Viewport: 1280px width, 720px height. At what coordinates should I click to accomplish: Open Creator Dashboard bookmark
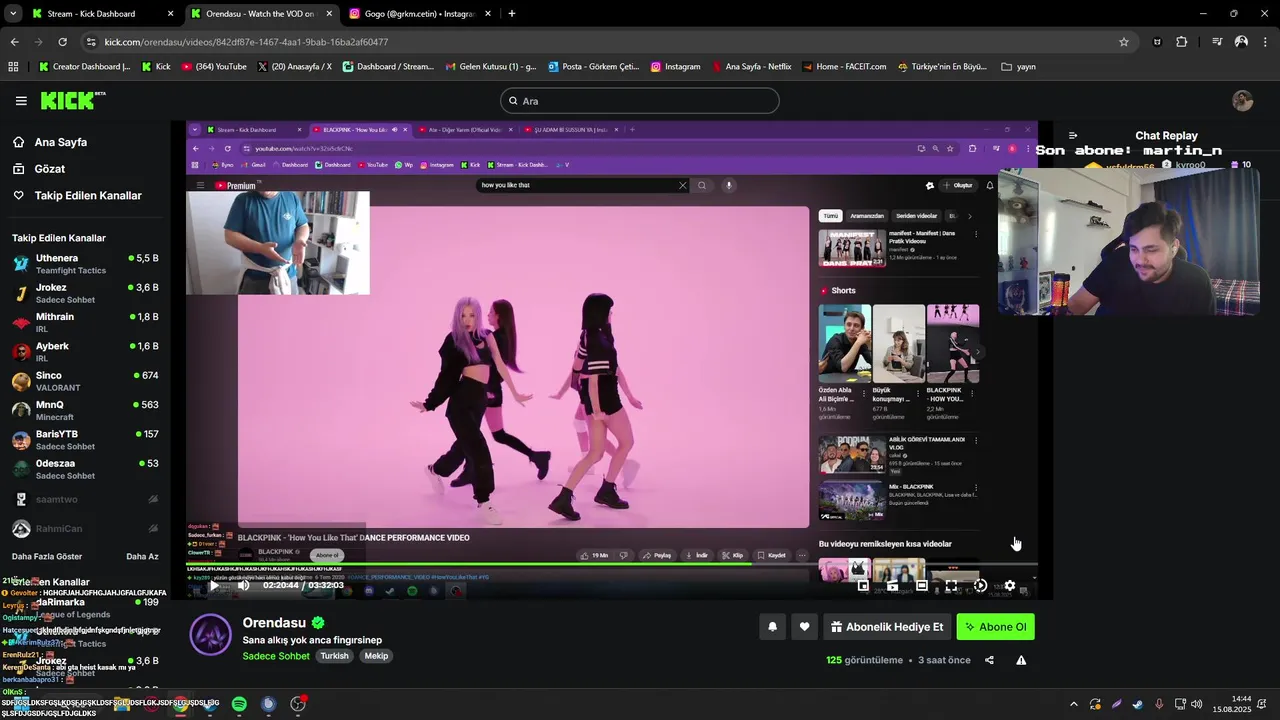85,67
